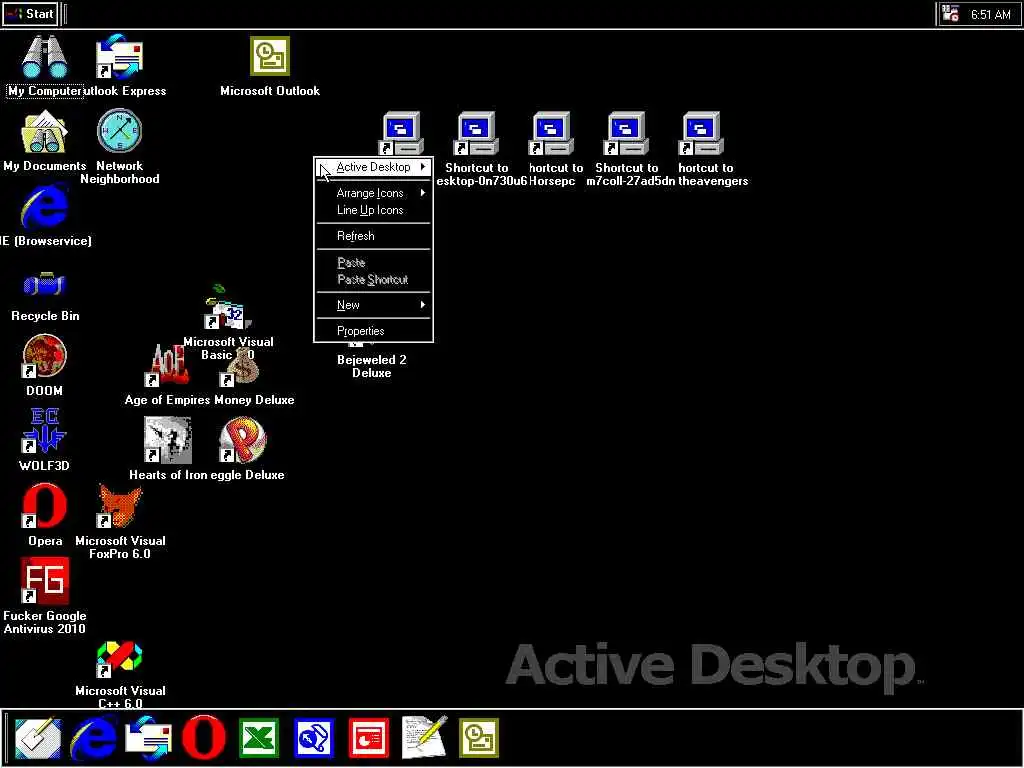Choose Paste Shortcut in context menu
The width and height of the screenshot is (1024, 768).
[374, 280]
